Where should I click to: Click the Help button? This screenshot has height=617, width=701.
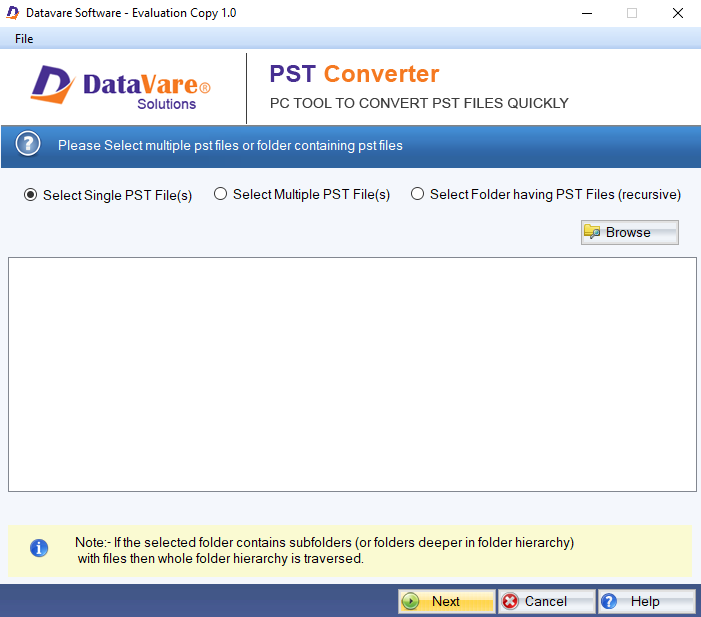point(646,601)
